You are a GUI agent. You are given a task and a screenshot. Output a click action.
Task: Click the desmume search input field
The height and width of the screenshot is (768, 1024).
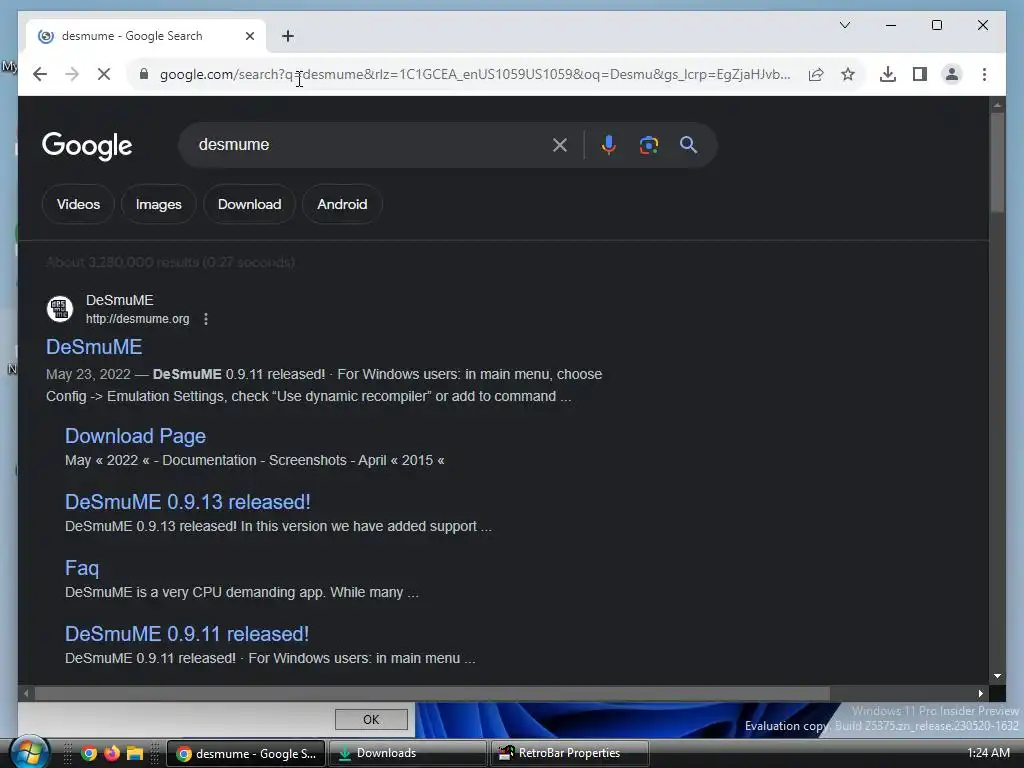click(x=369, y=145)
